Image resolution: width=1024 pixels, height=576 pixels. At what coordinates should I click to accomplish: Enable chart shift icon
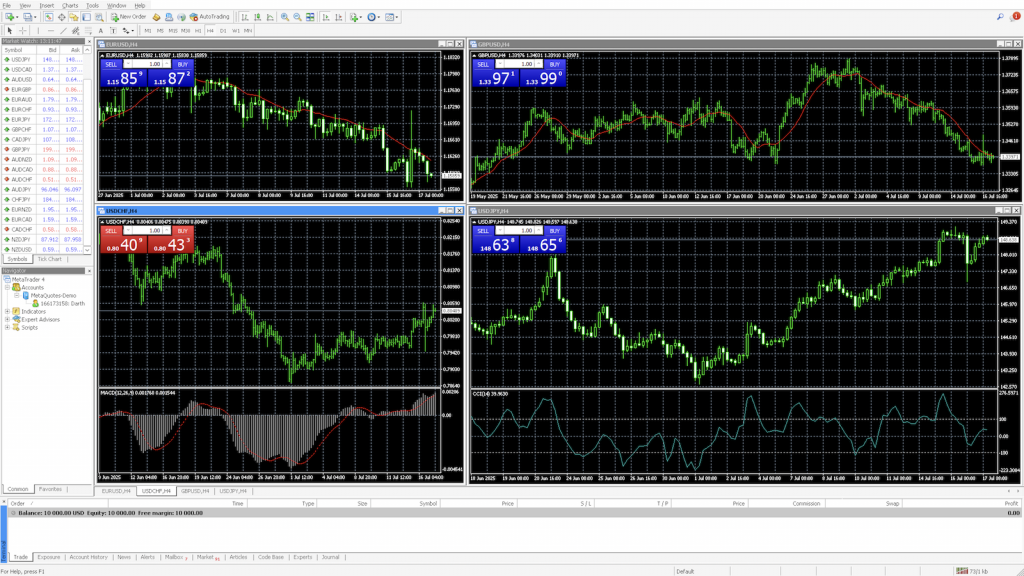pos(338,17)
